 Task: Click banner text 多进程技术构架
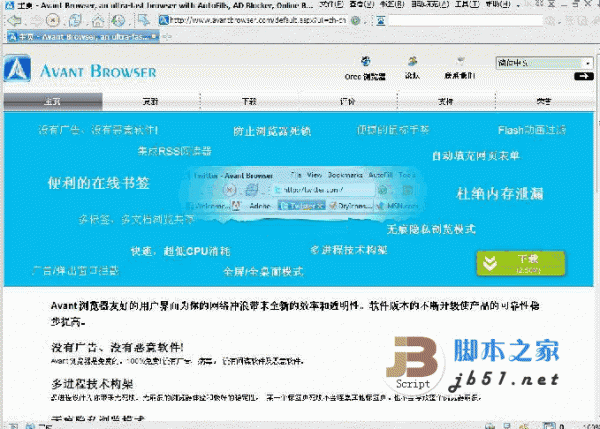point(349,250)
